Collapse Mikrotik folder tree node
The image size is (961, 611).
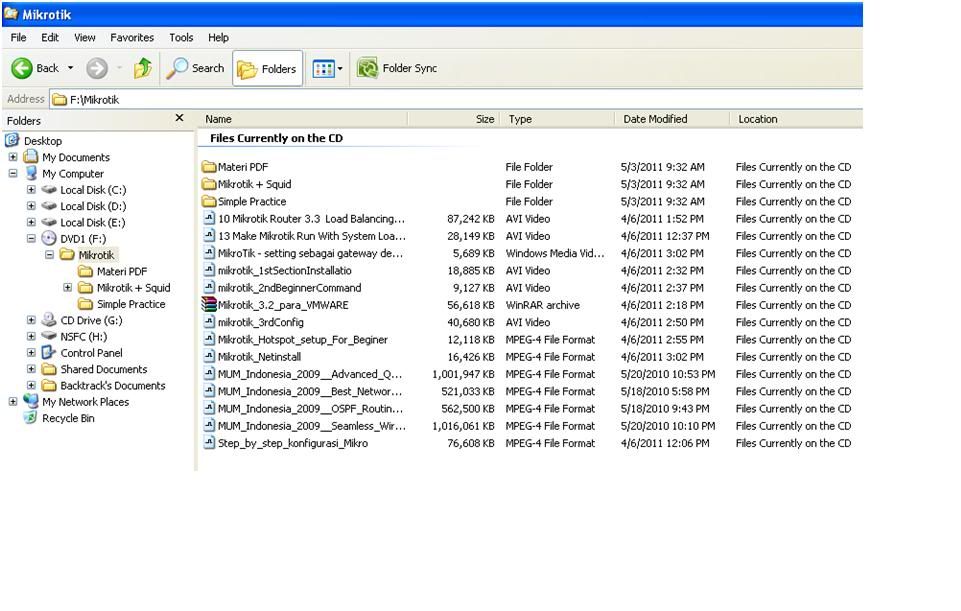click(50, 255)
